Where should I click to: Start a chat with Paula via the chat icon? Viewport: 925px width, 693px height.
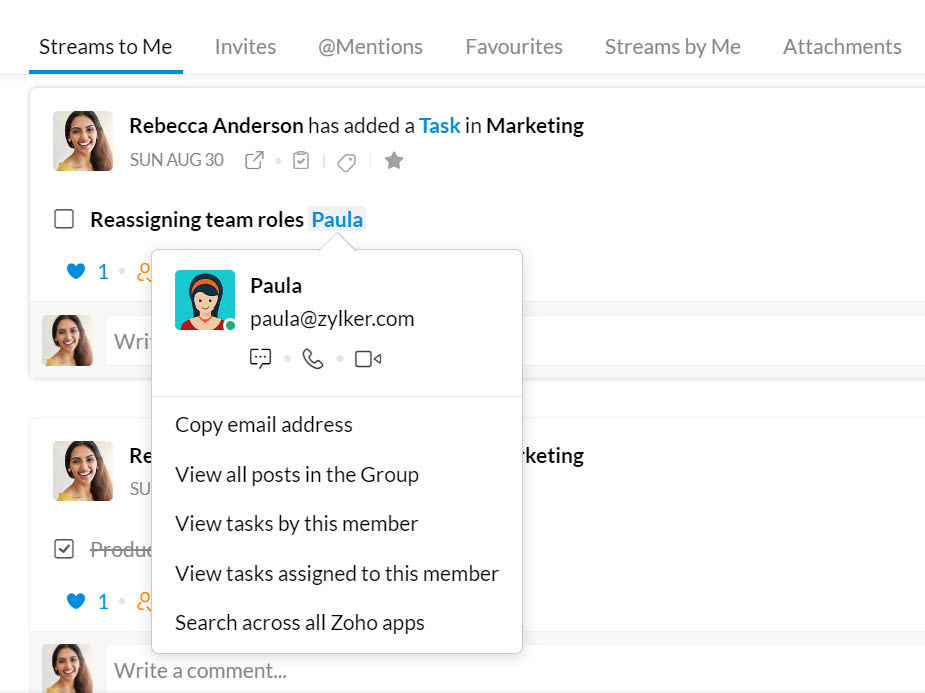point(260,358)
